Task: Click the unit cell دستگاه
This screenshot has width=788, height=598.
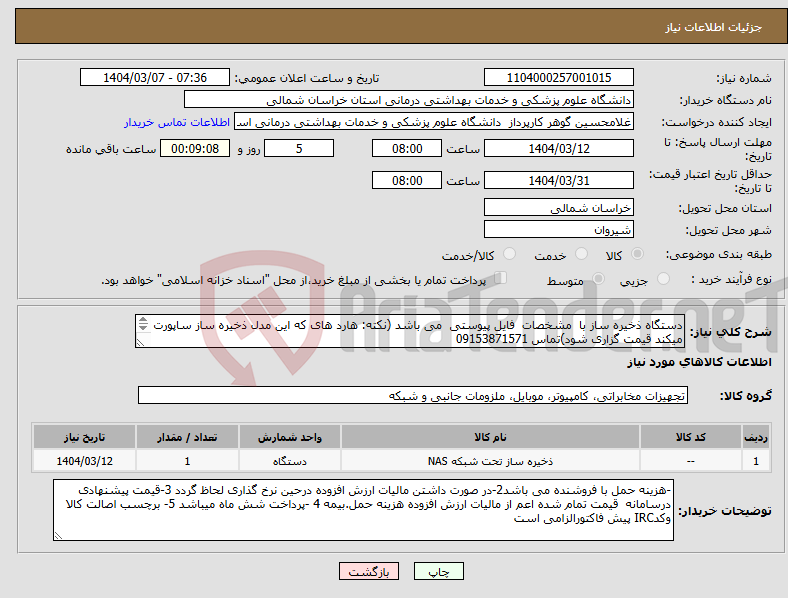Action: [x=290, y=461]
